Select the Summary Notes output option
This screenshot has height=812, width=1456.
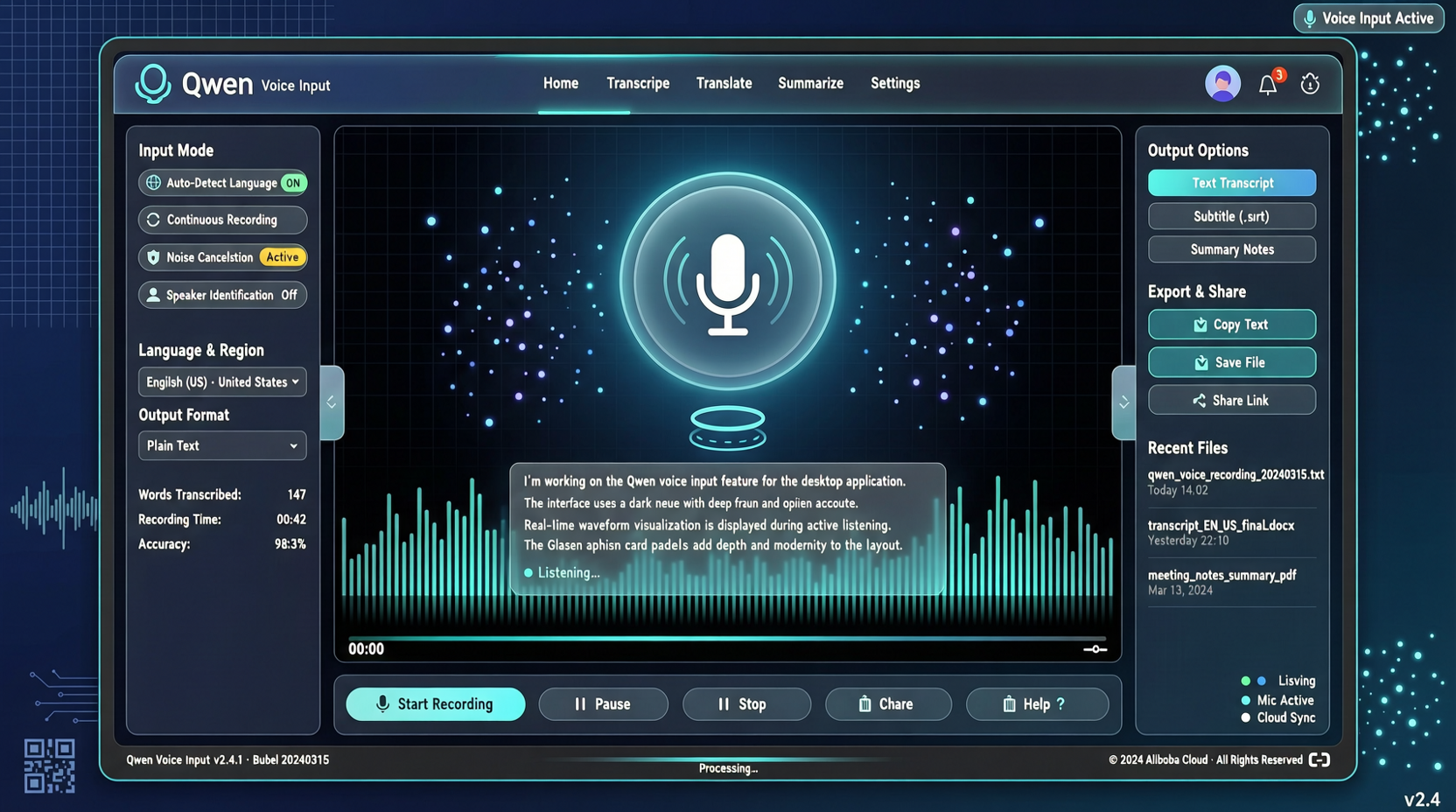pos(1232,249)
